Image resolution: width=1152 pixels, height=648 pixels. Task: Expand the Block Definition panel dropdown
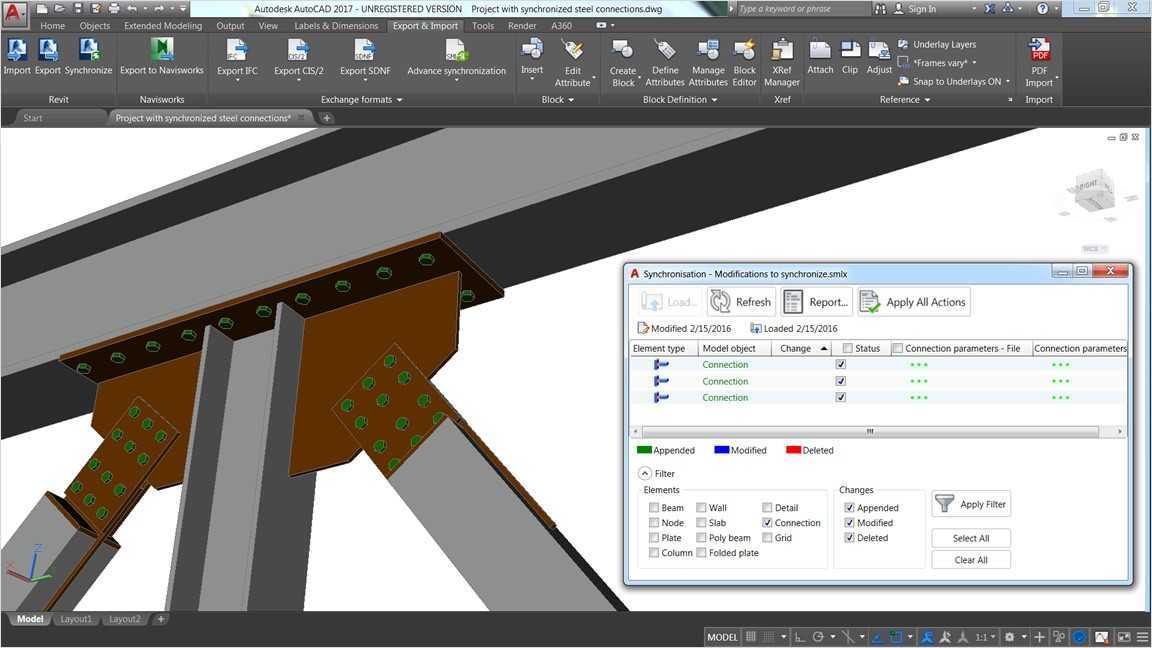tap(714, 100)
